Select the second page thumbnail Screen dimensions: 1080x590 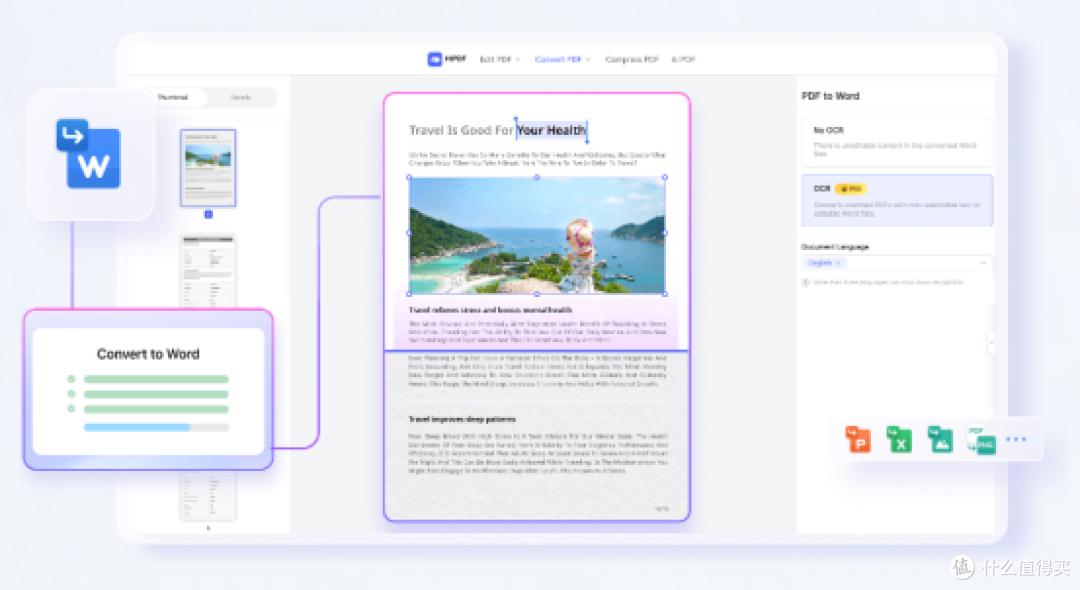(x=208, y=271)
